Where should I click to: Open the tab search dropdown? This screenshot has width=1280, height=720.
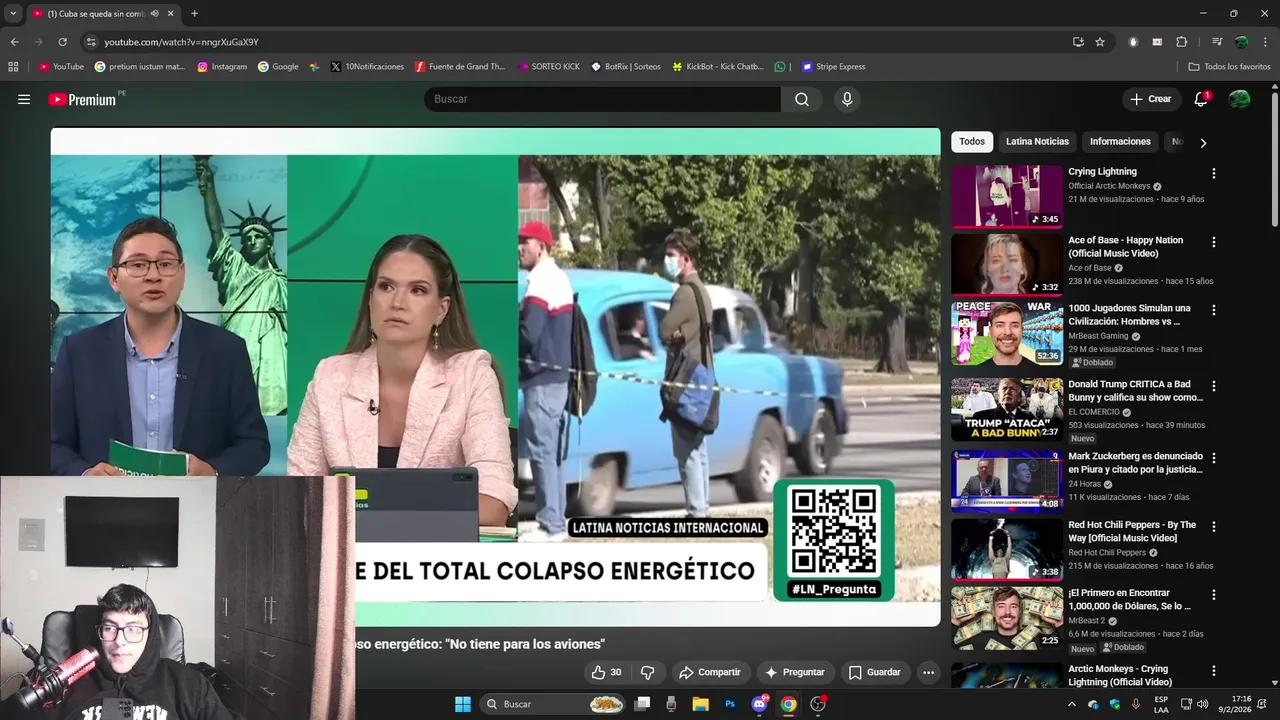[x=12, y=14]
